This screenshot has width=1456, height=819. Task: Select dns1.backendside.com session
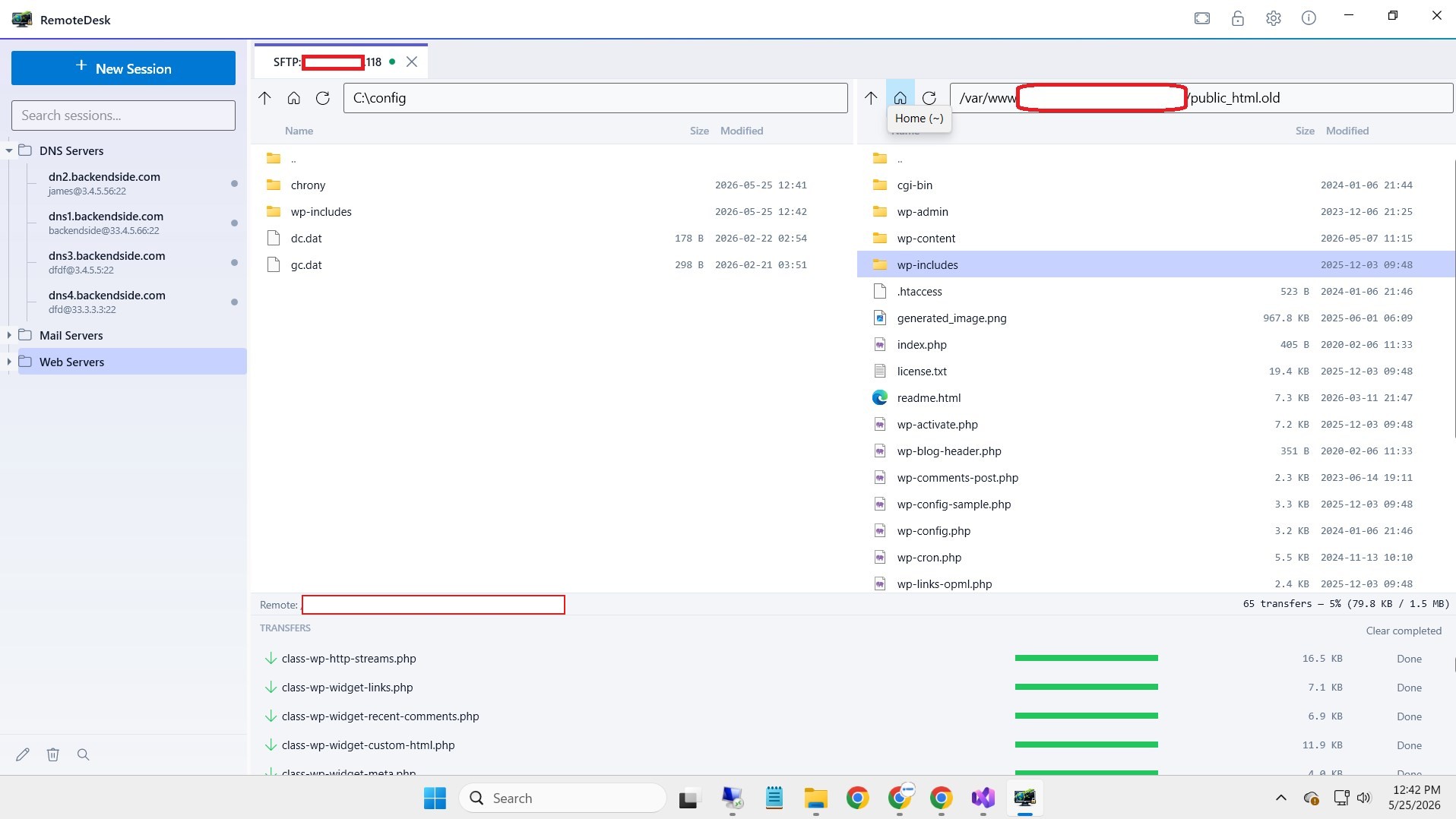tap(133, 223)
